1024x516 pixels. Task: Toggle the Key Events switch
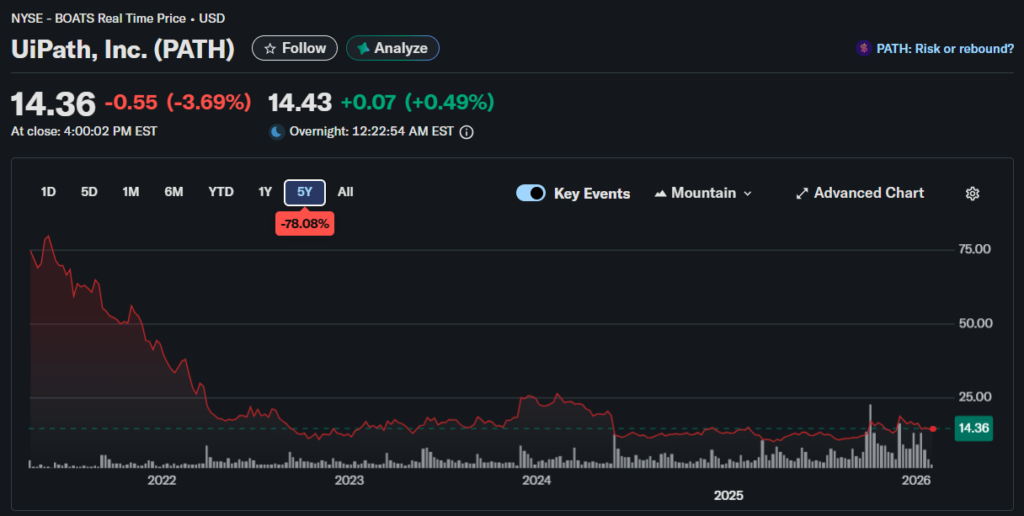531,193
